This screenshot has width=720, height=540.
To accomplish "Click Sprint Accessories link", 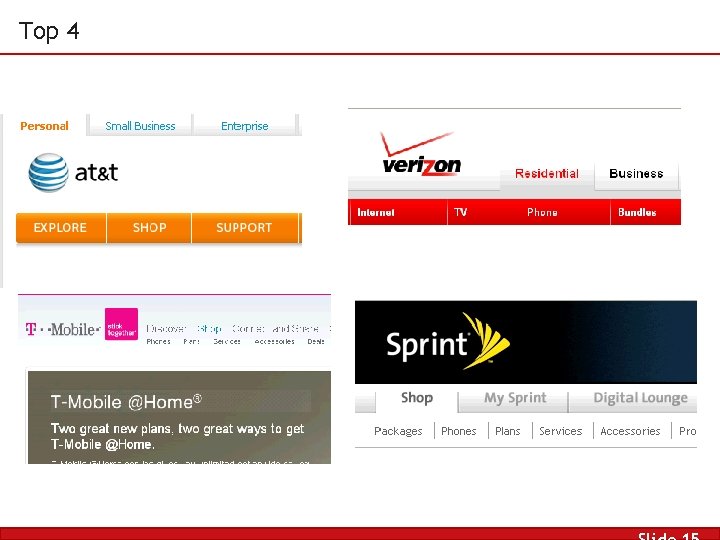I will 630,431.
